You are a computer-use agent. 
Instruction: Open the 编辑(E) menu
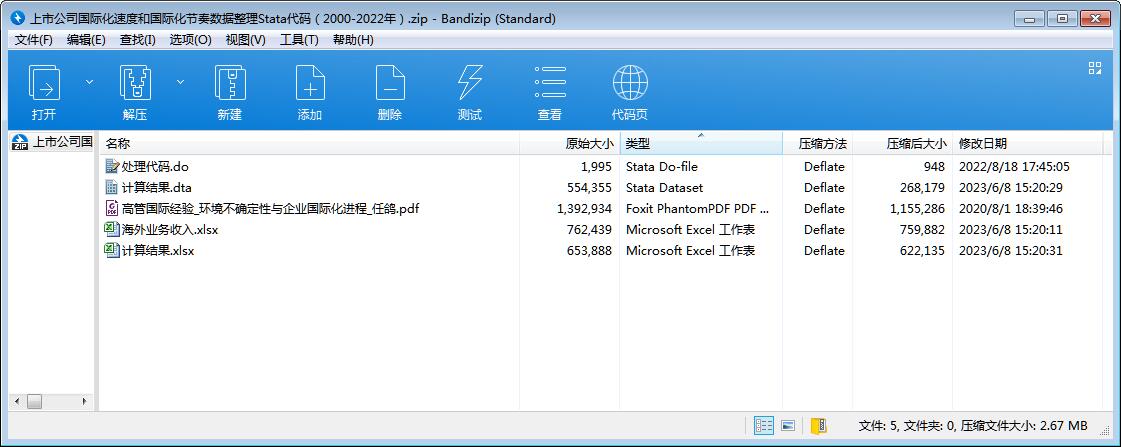(x=86, y=40)
